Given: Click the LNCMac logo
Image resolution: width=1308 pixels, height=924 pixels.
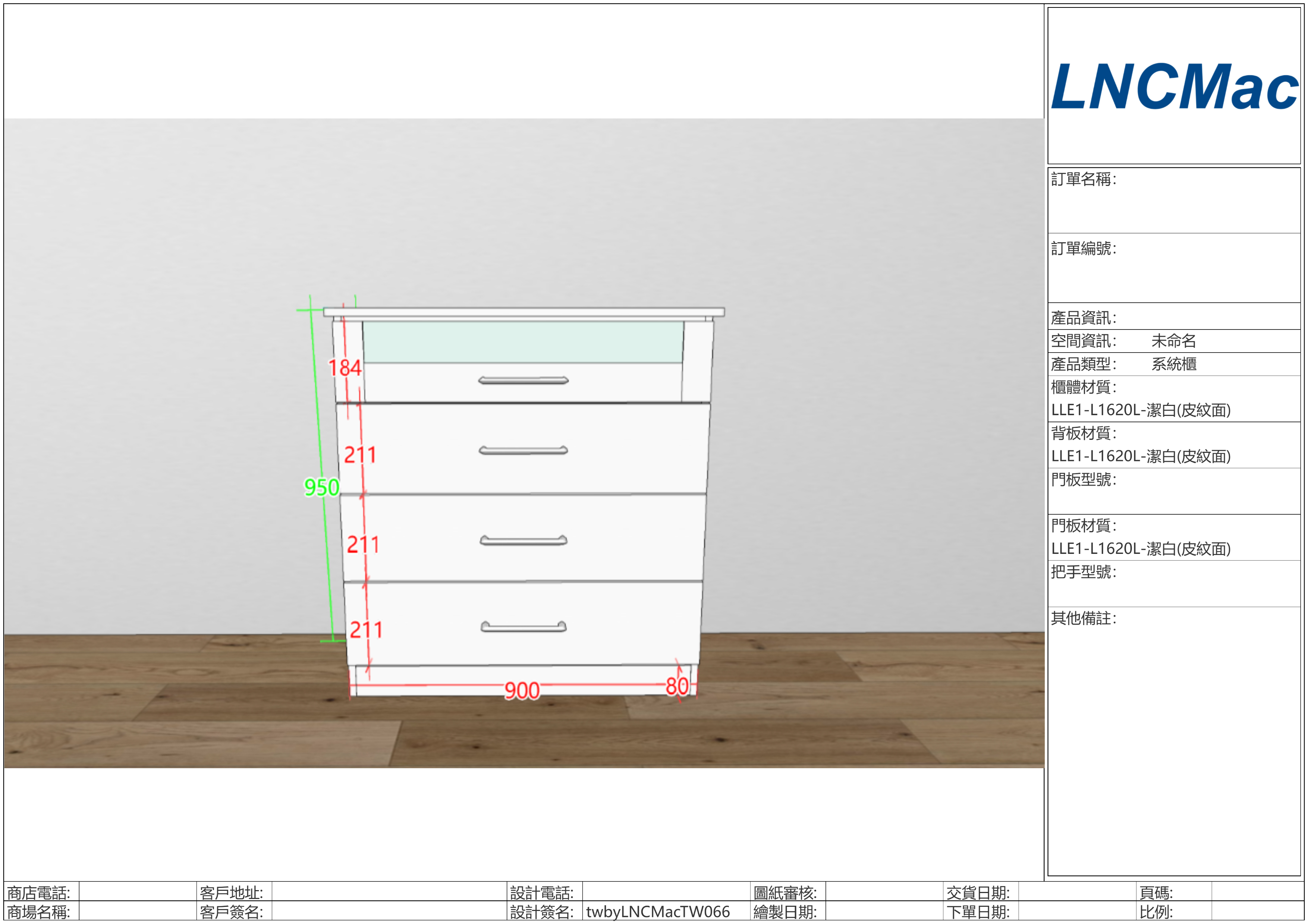Looking at the screenshot, I should click(x=1174, y=86).
